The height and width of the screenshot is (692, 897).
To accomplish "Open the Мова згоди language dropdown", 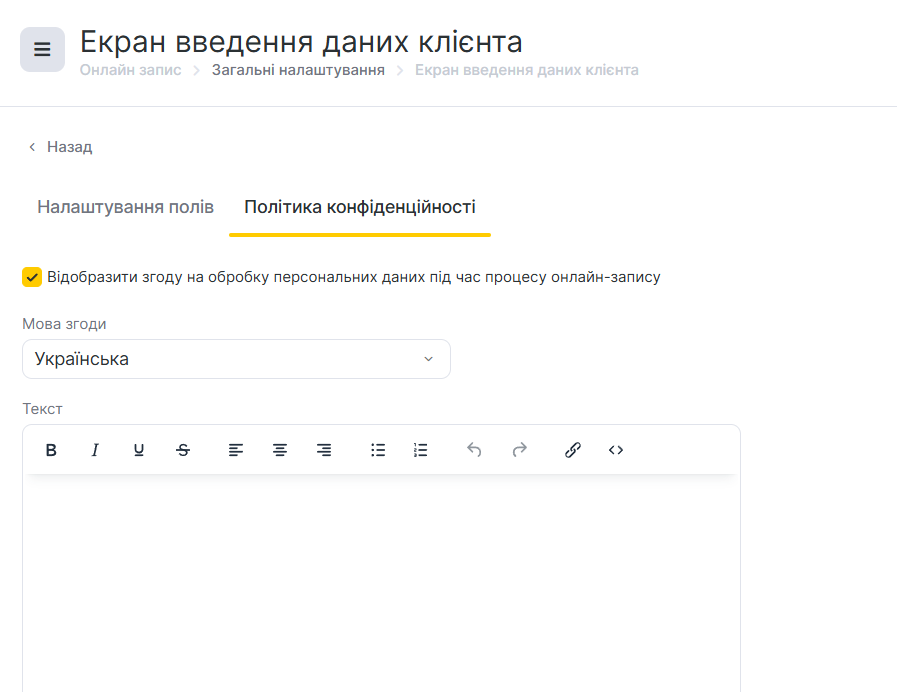I will [x=236, y=359].
